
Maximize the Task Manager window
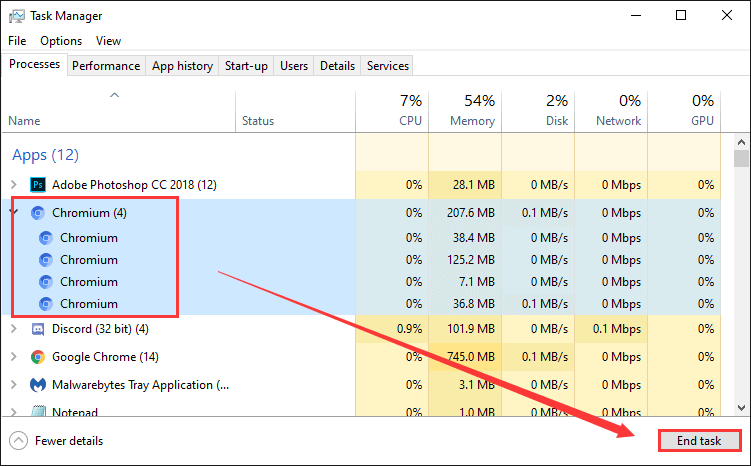tap(681, 15)
